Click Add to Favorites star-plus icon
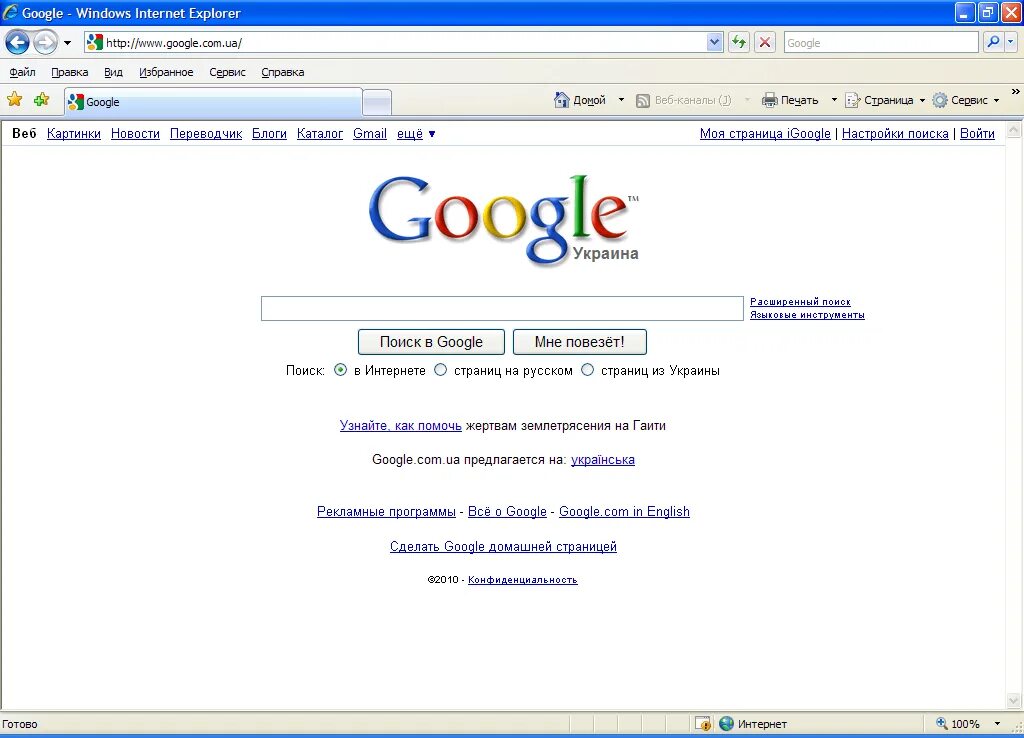Screen dimensions: 1024x738 click(42, 99)
